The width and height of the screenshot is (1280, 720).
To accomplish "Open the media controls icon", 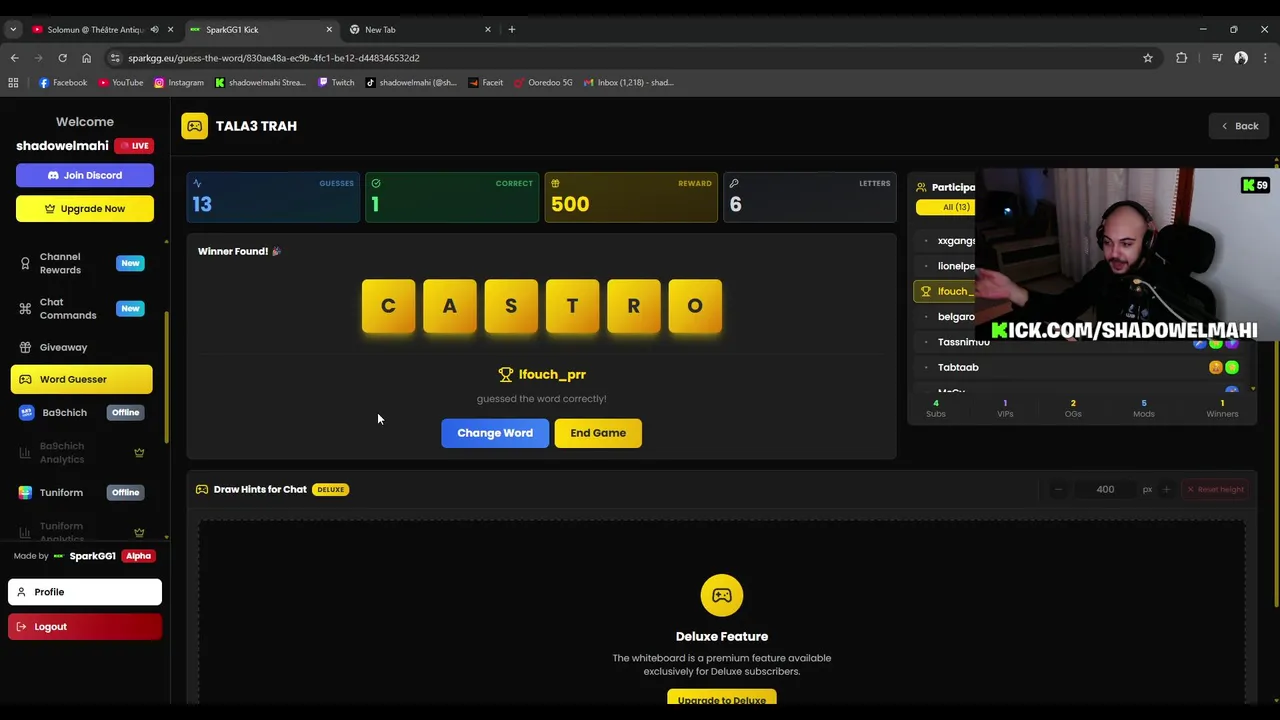I will coord(1217,58).
